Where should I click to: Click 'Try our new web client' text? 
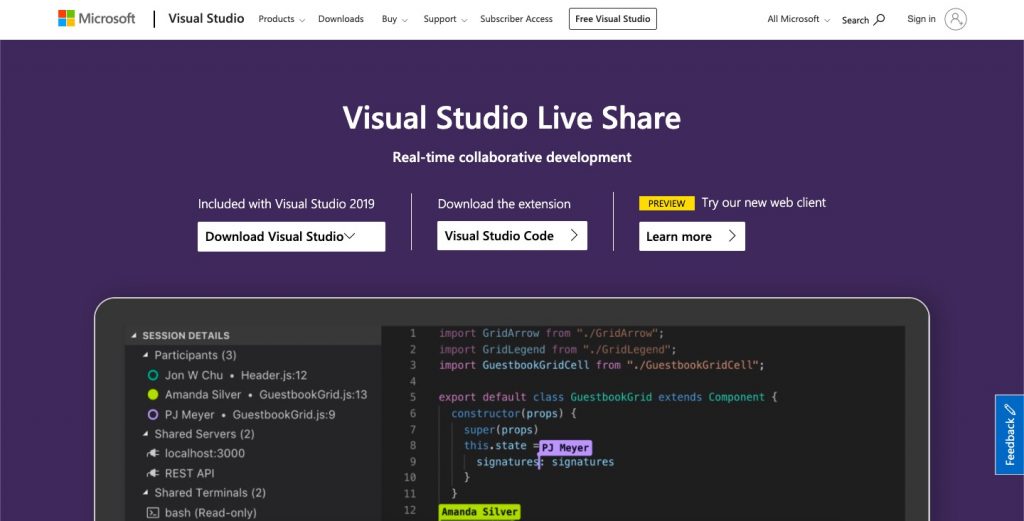pos(763,203)
